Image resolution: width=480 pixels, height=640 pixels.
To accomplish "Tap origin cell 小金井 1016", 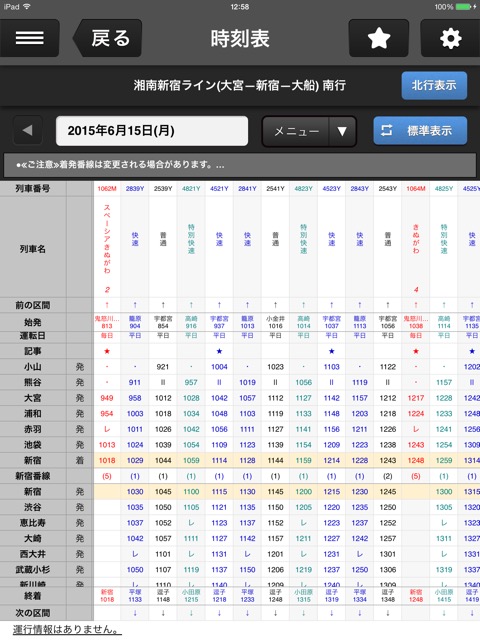I will 276,322.
